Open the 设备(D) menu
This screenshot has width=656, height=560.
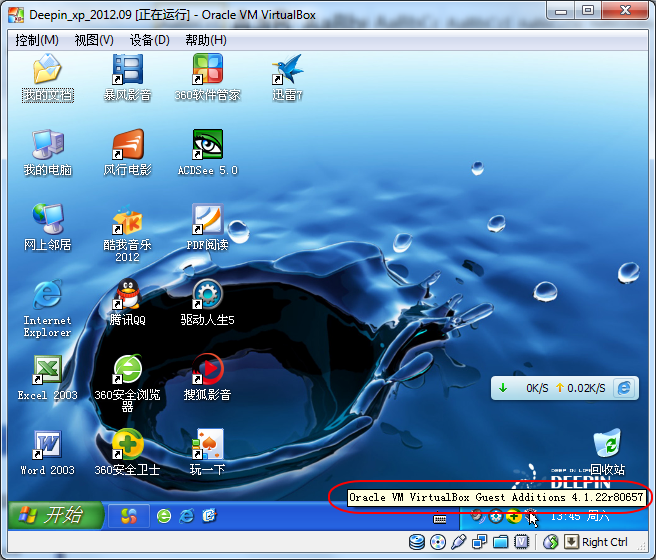[149, 40]
